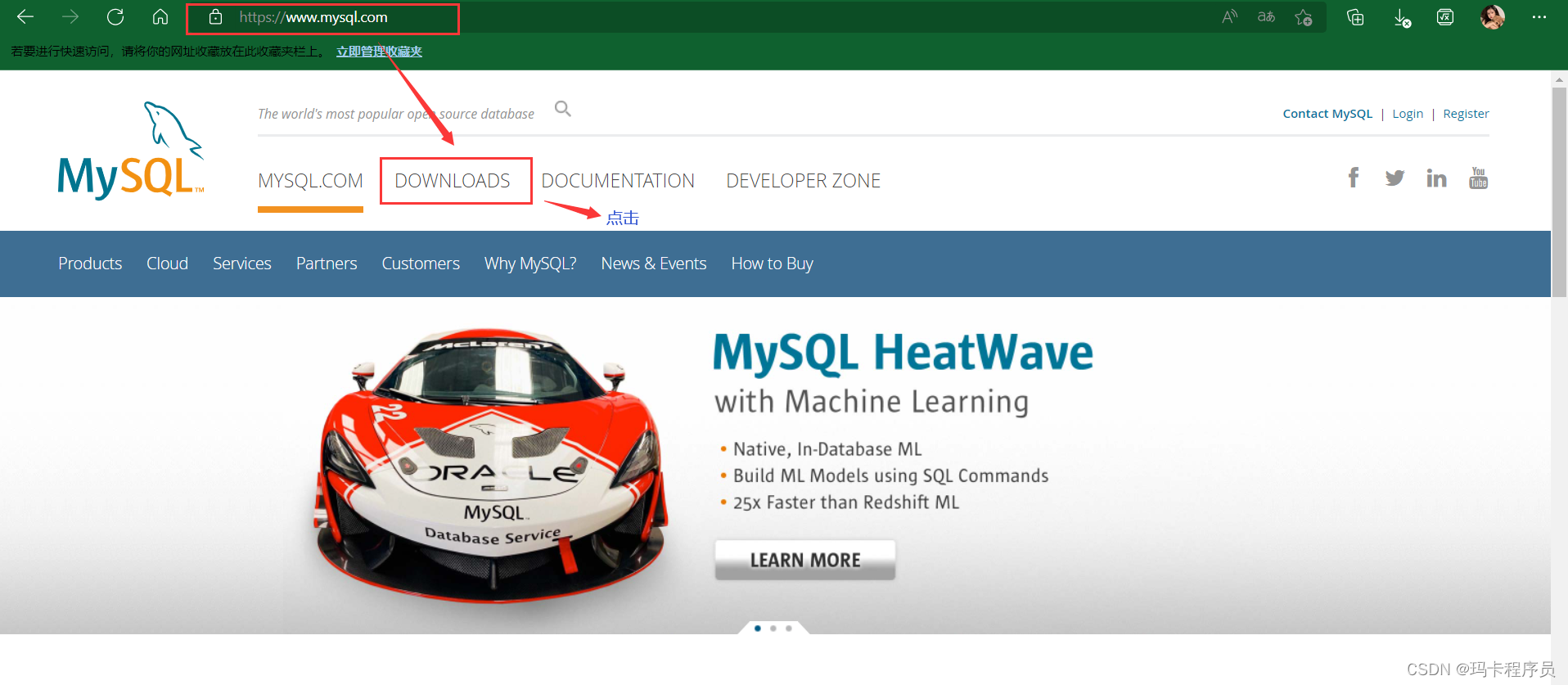Click the MySQL HeatWave banner heading
1568x685 pixels.
tap(903, 353)
